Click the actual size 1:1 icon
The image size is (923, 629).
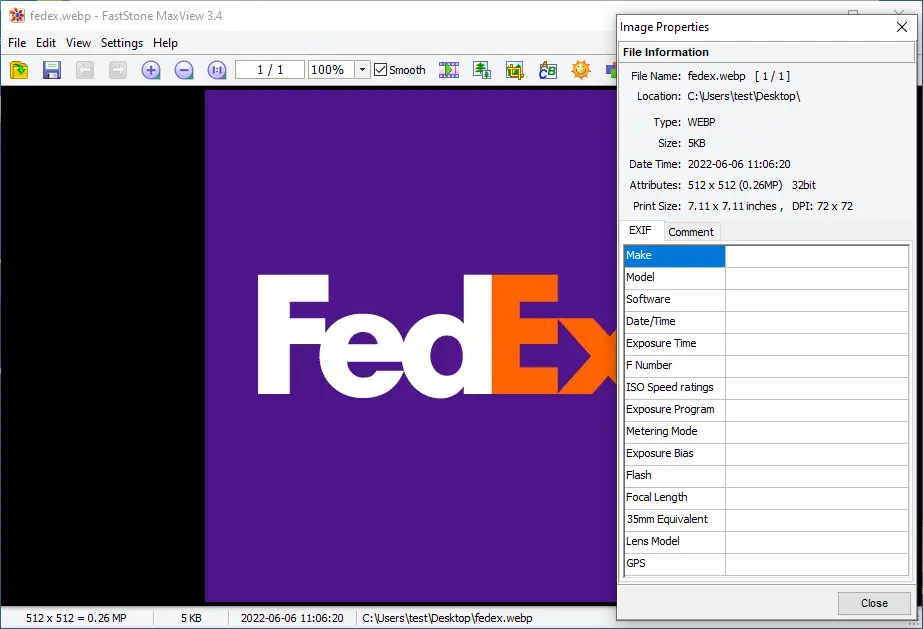(217, 70)
